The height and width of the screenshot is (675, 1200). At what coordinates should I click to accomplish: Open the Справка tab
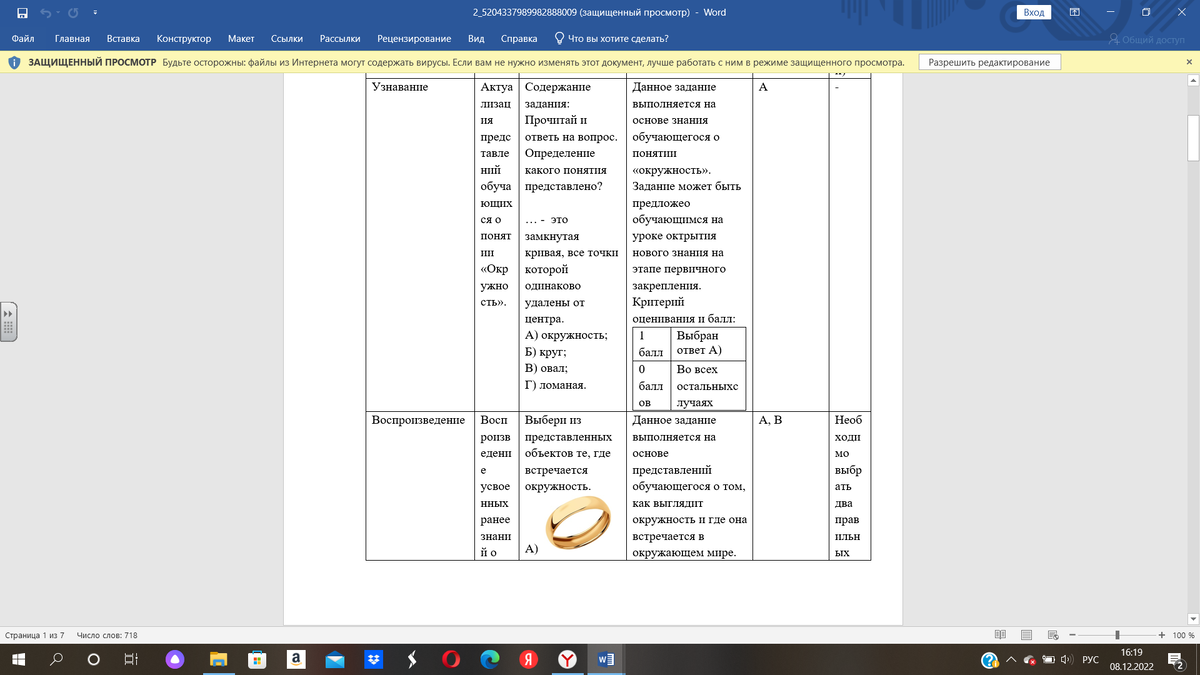(519, 39)
